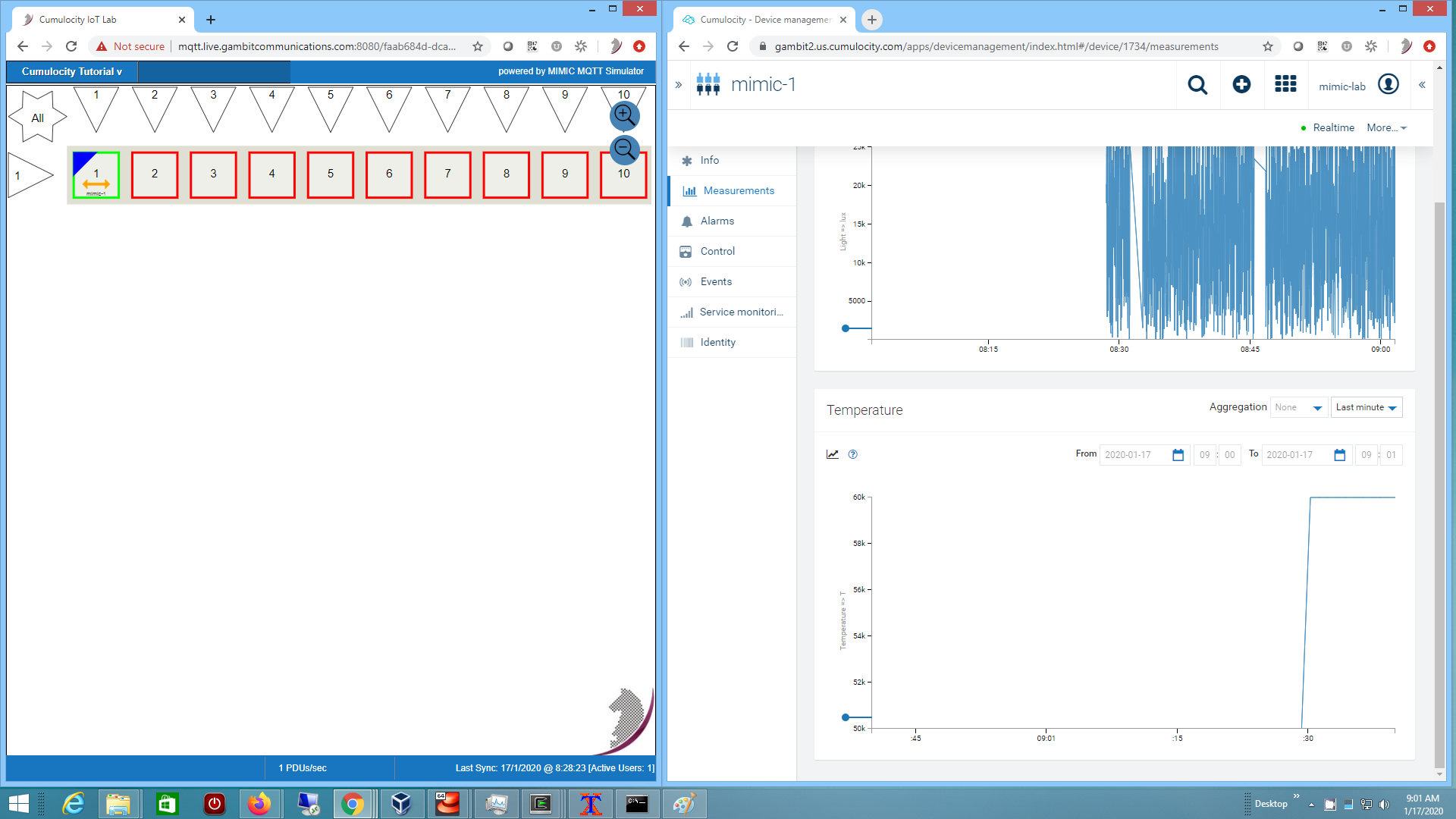1456x819 pixels.
Task: Open the running mimic-1 agent box
Action: tap(96, 175)
